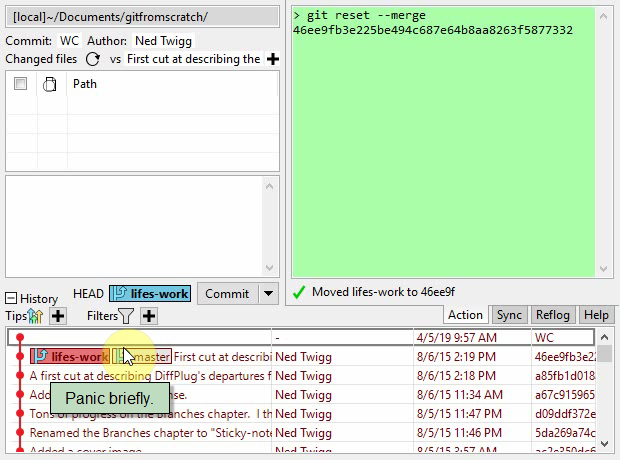620x460 pixels.
Task: Click the Tips branch arrows icon
Action: point(36,316)
